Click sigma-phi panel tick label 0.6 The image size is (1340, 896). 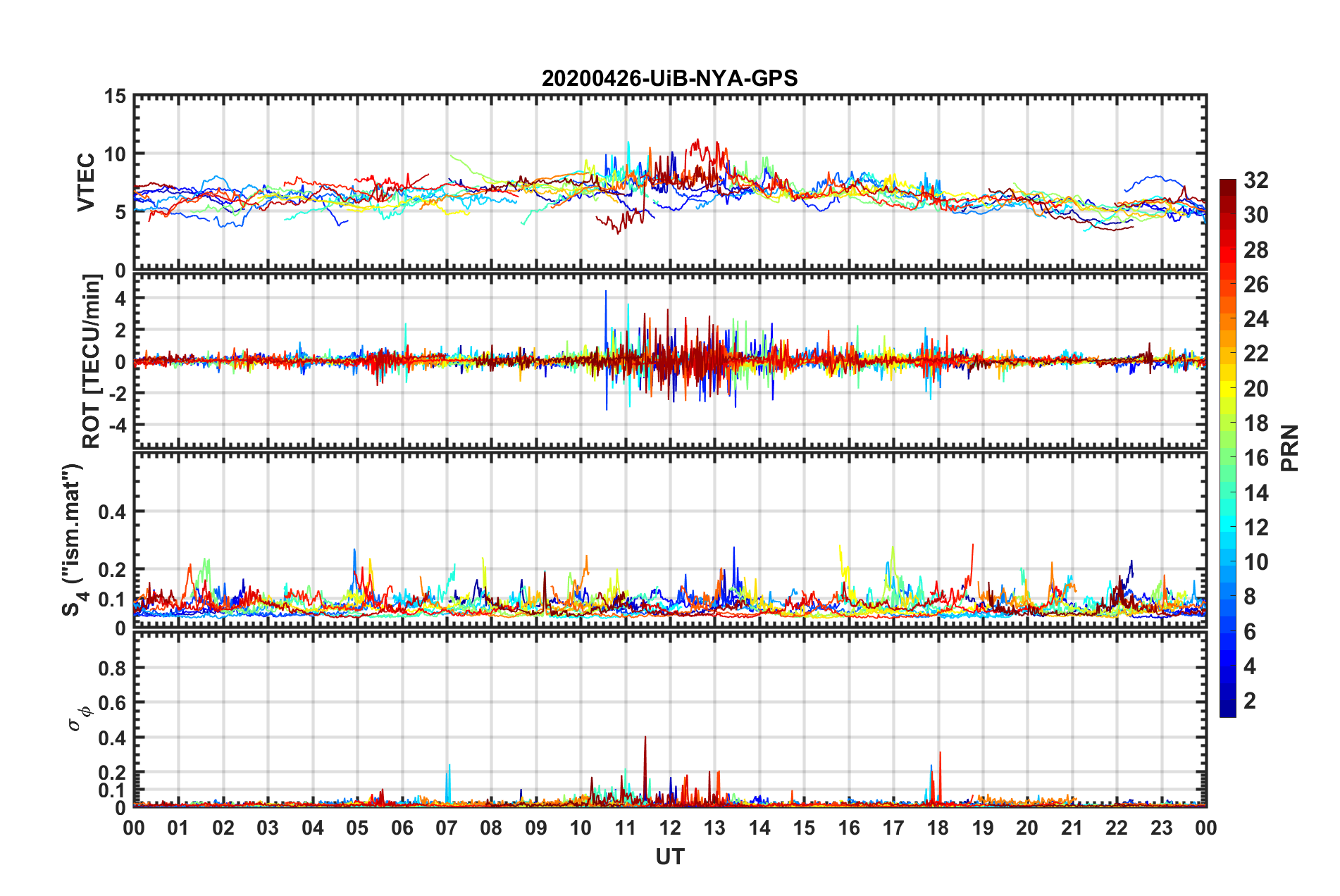tap(112, 703)
